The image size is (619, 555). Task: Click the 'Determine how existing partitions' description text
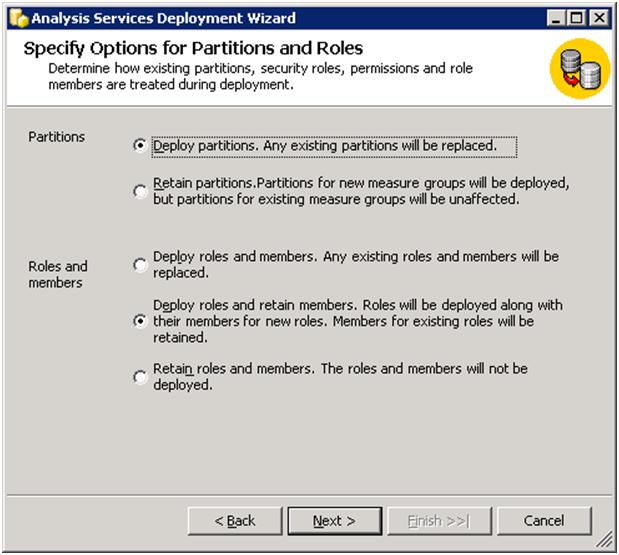click(261, 77)
